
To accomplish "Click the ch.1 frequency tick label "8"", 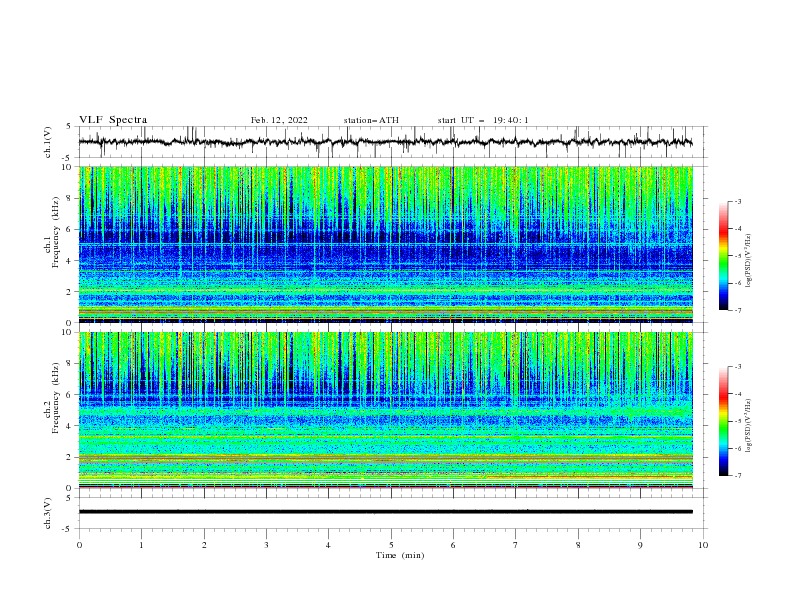I will click(69, 198).
